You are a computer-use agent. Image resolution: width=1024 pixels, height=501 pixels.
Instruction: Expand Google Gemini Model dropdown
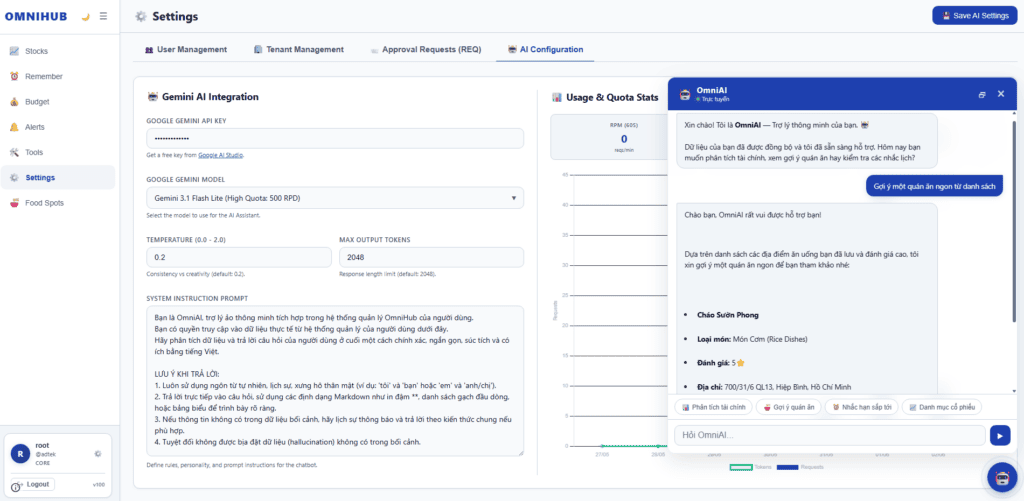[x=335, y=198]
